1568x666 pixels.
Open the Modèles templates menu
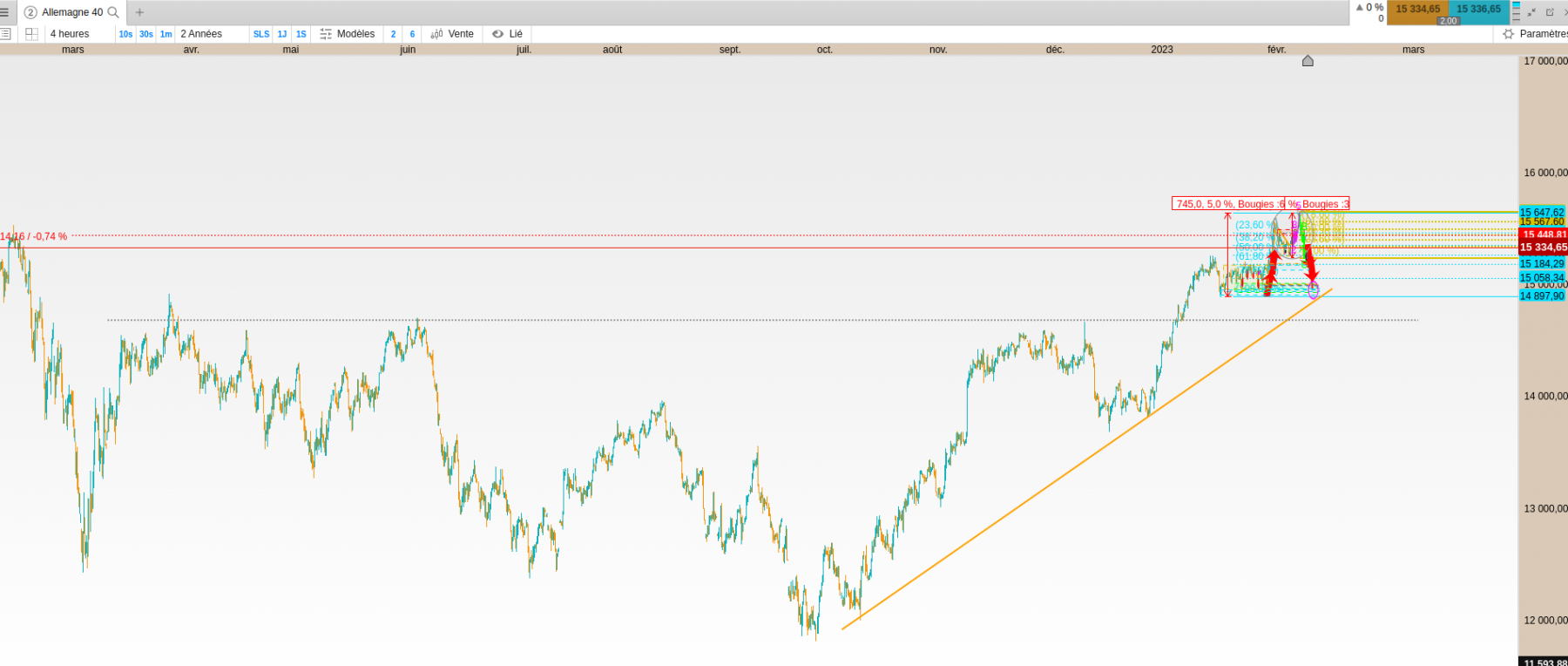pyautogui.click(x=348, y=34)
